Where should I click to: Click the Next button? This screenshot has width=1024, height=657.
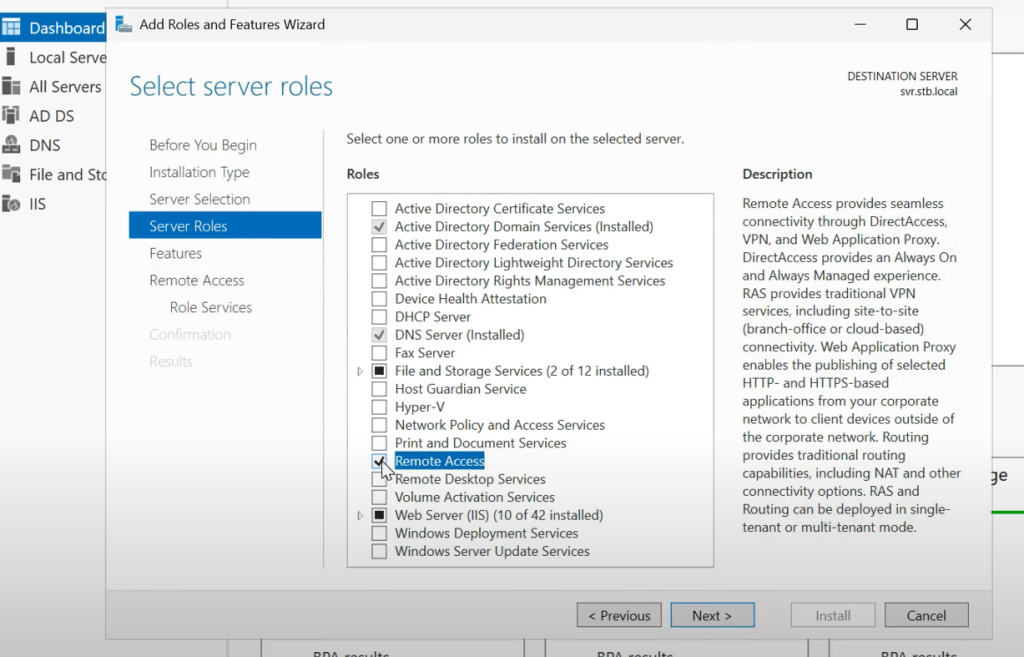(712, 615)
